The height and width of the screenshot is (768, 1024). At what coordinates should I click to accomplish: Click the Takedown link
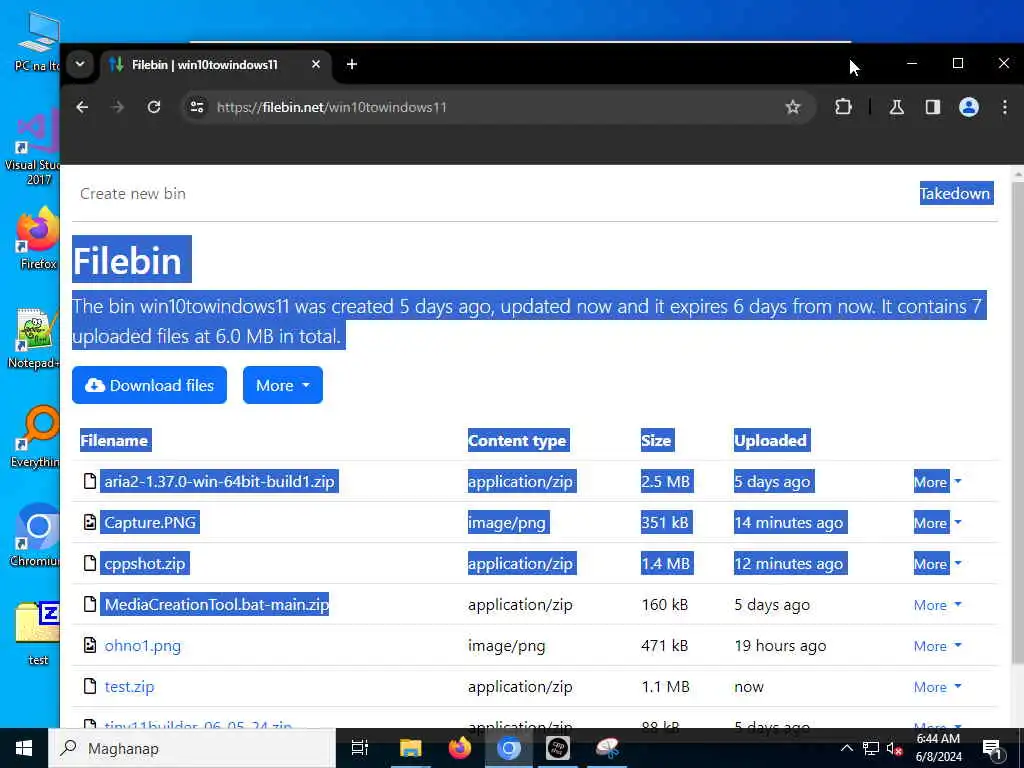[956, 193]
